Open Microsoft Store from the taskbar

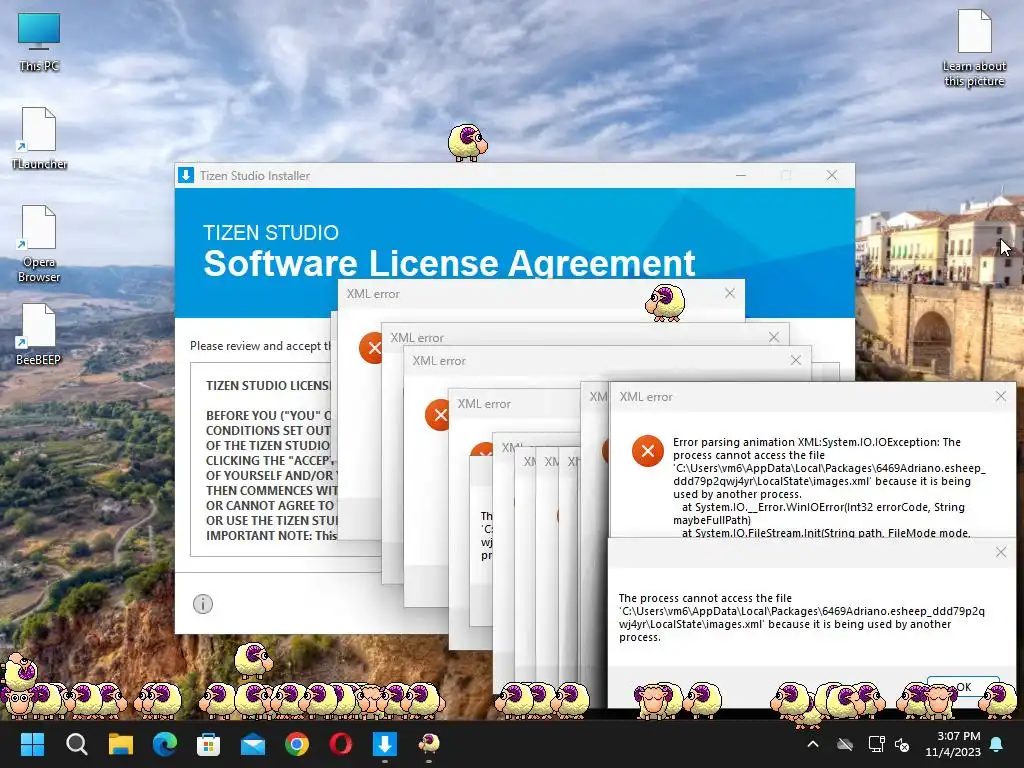208,744
